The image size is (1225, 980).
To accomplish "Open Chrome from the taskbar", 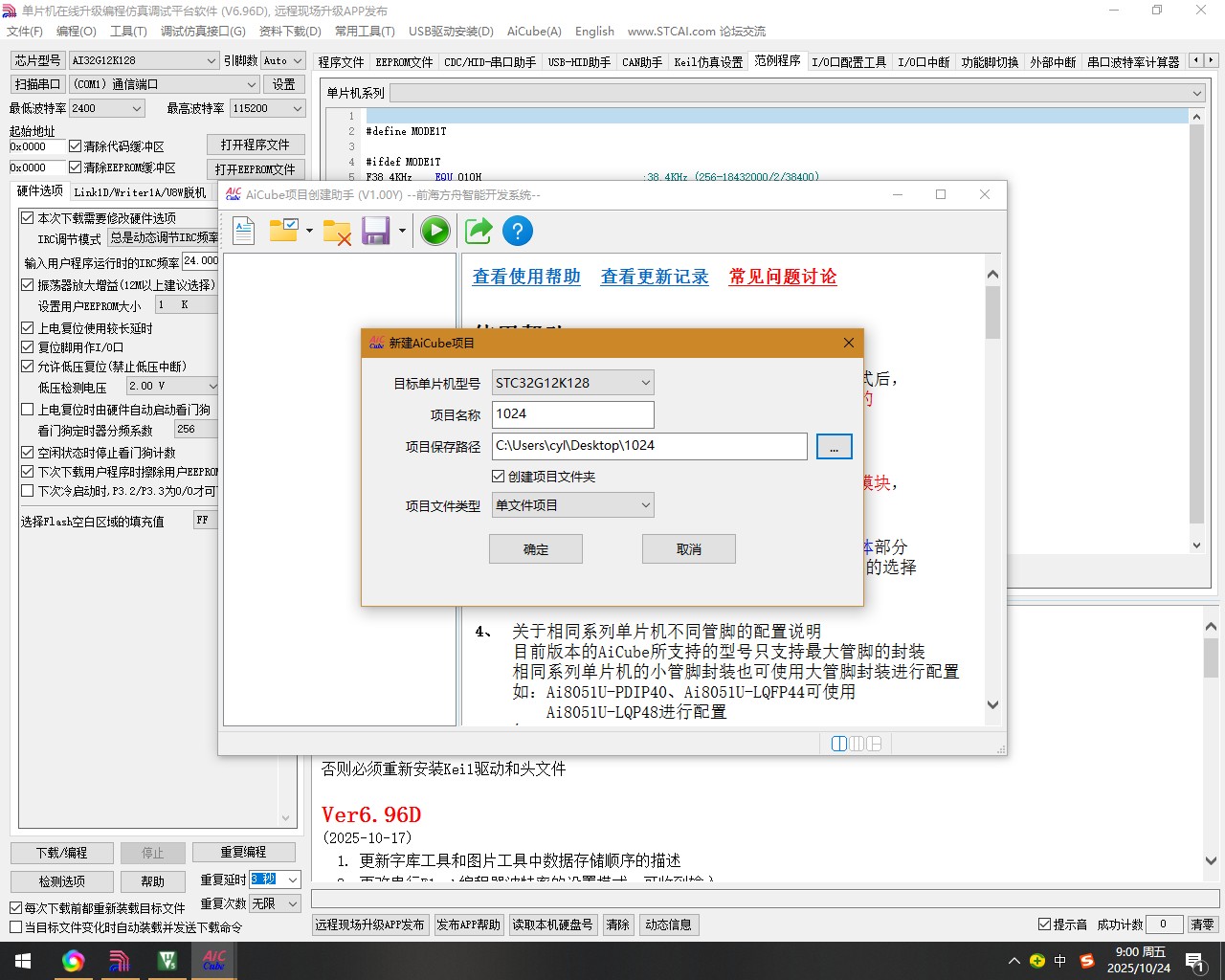I will 73,960.
